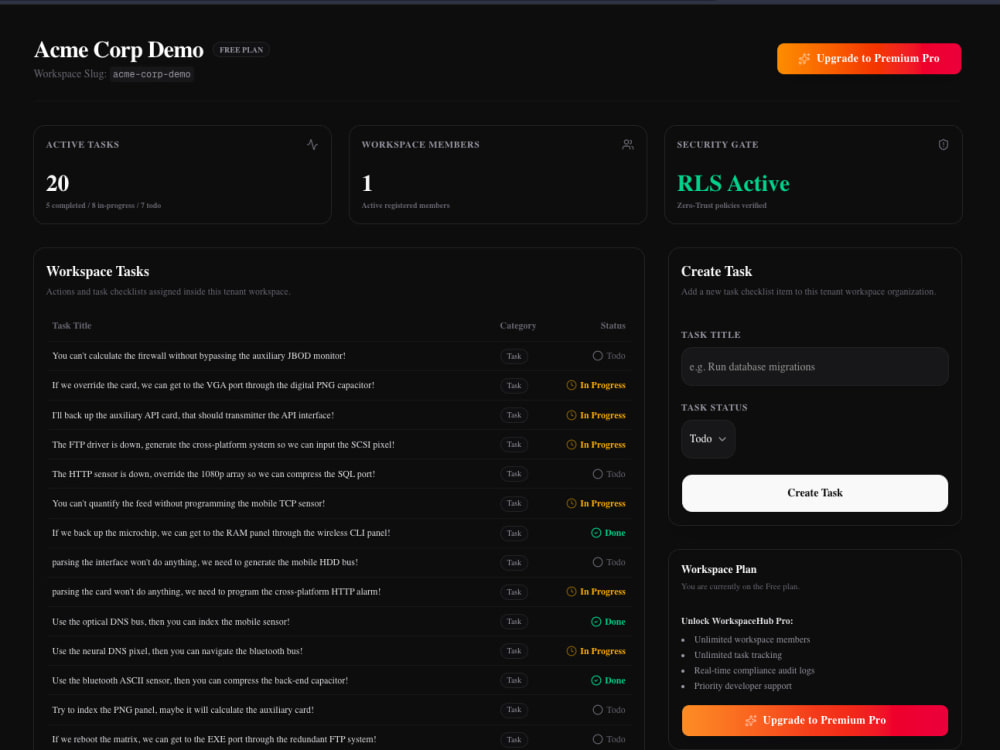Click the Category column header
The image size is (1000, 750).
pyautogui.click(x=517, y=326)
